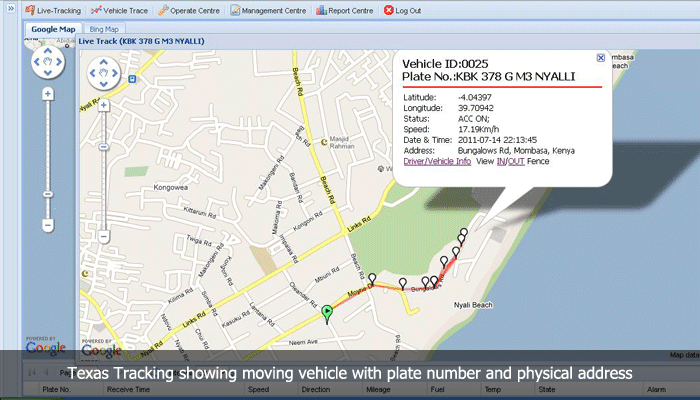Click the Alarm column header

pos(656,389)
